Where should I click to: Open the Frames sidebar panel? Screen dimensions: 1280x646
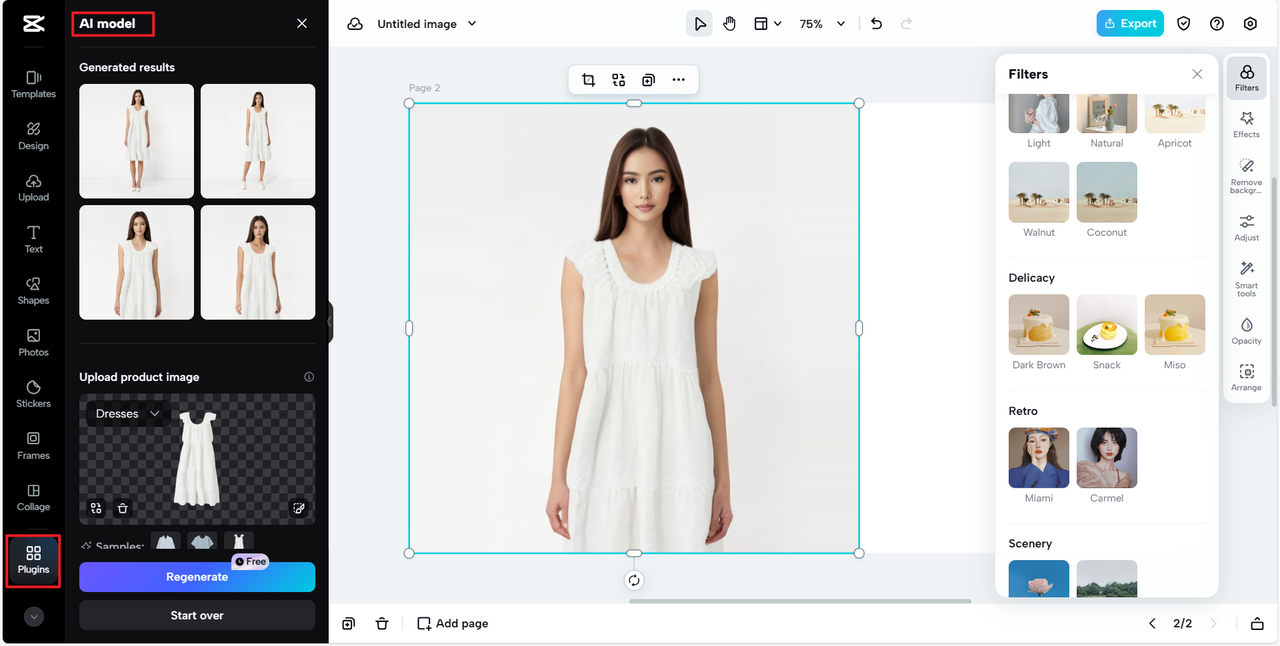point(33,446)
